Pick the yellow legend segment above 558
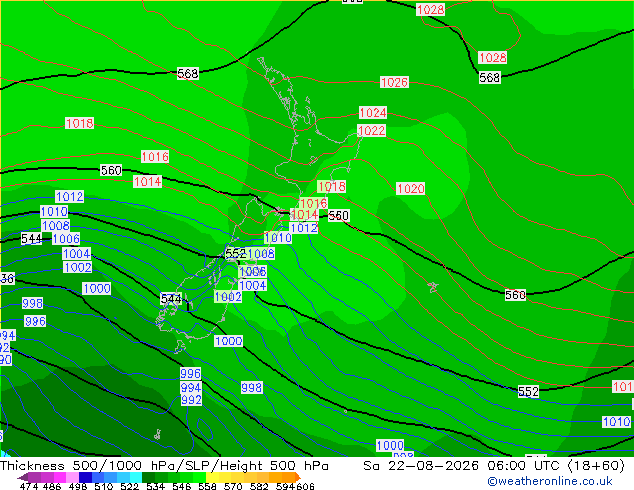 click(212, 477)
